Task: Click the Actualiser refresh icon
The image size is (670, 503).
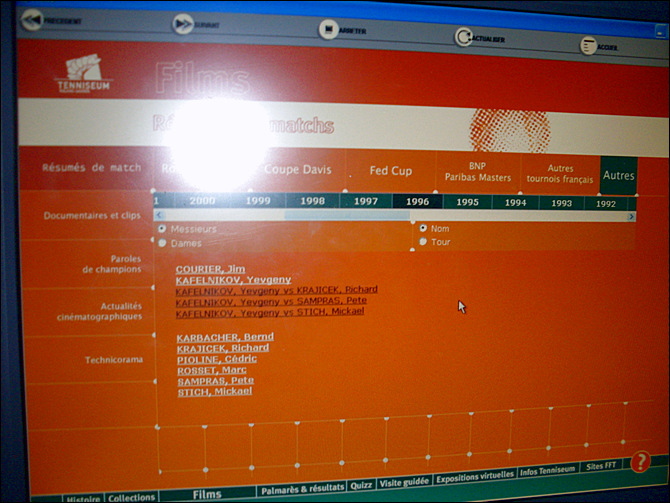Action: [463, 37]
